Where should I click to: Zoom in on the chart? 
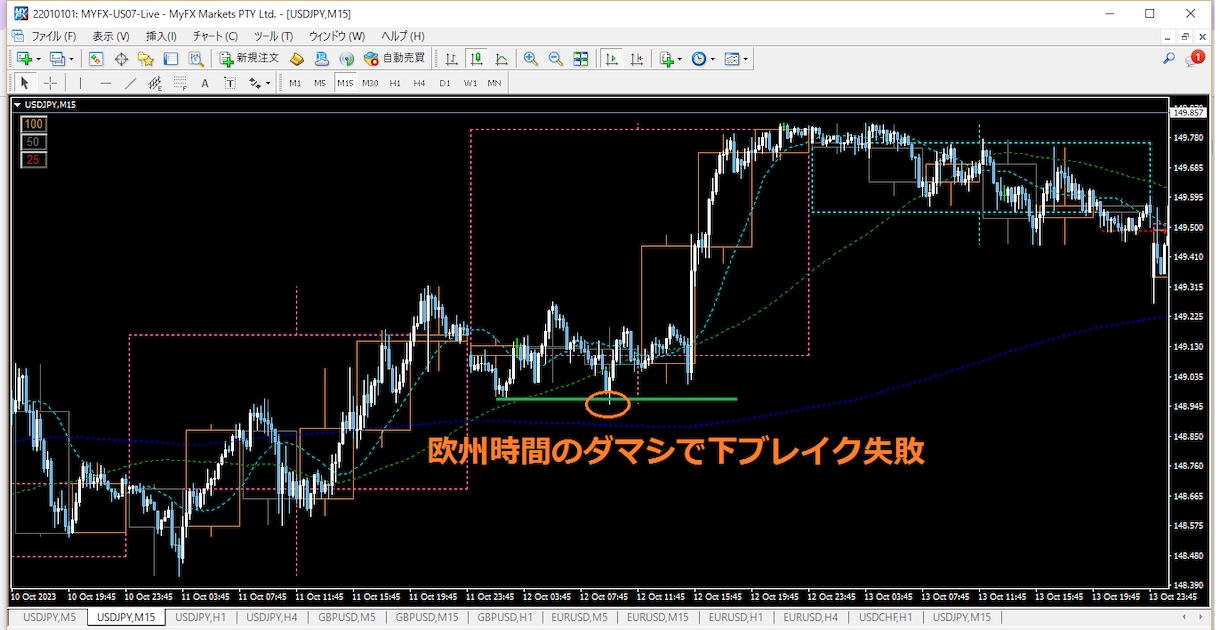(x=530, y=59)
